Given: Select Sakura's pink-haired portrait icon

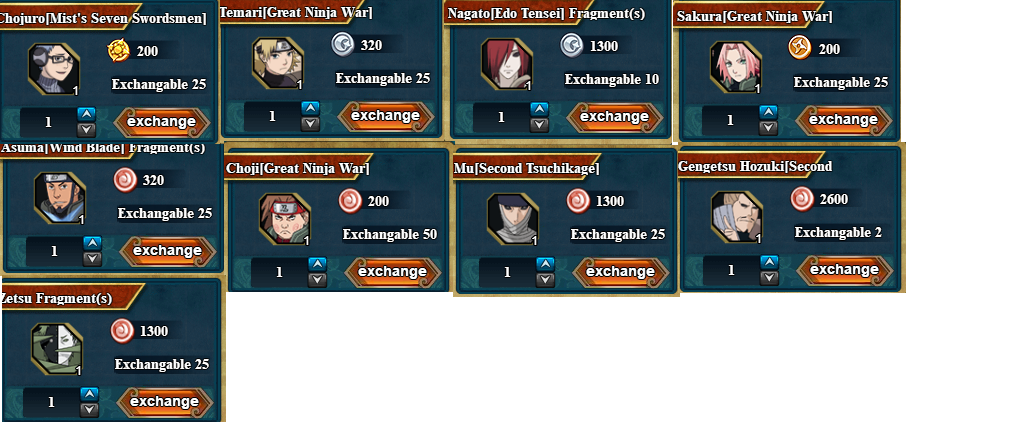Looking at the screenshot, I should click(735, 67).
